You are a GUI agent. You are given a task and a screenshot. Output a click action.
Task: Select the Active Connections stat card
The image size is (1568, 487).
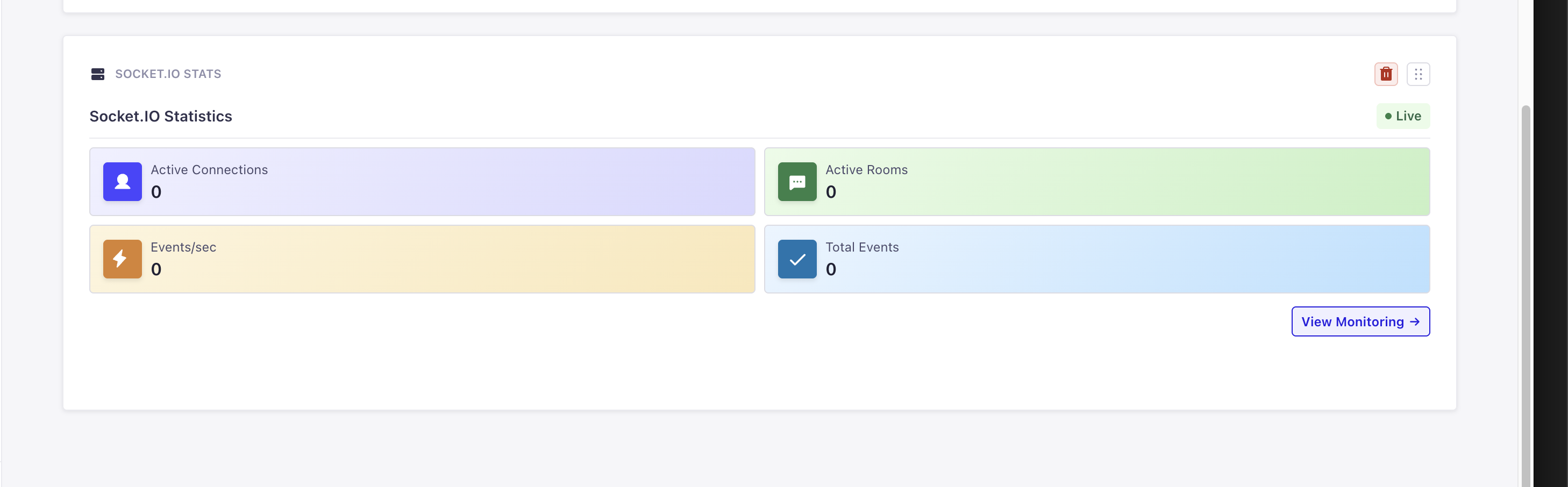422,181
